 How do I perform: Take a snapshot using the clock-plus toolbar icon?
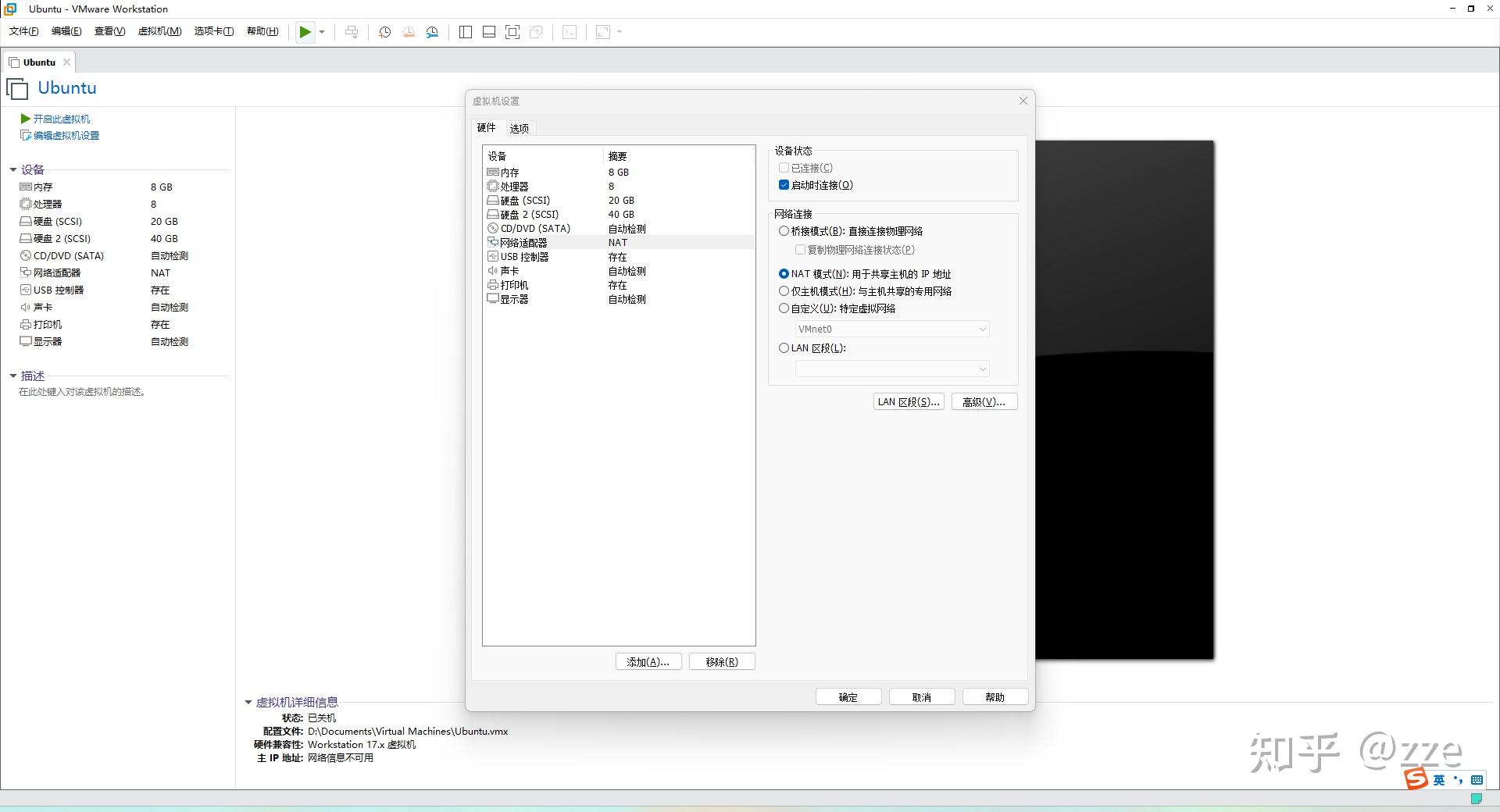[x=384, y=32]
